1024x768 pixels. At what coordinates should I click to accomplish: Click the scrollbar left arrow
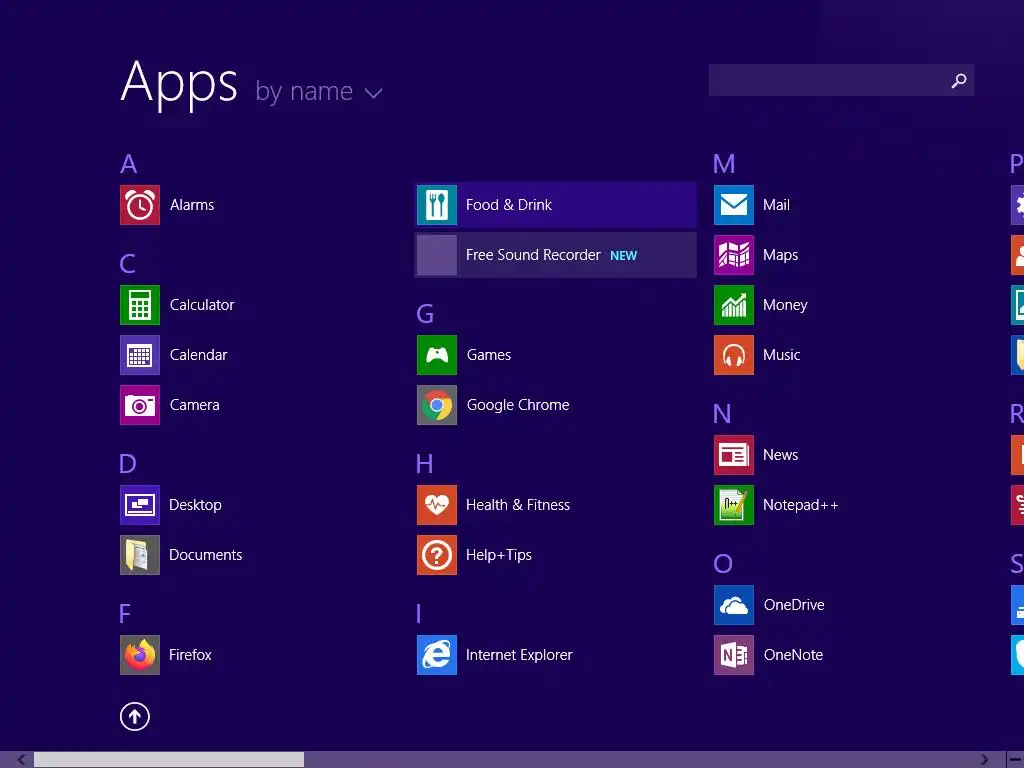21,760
